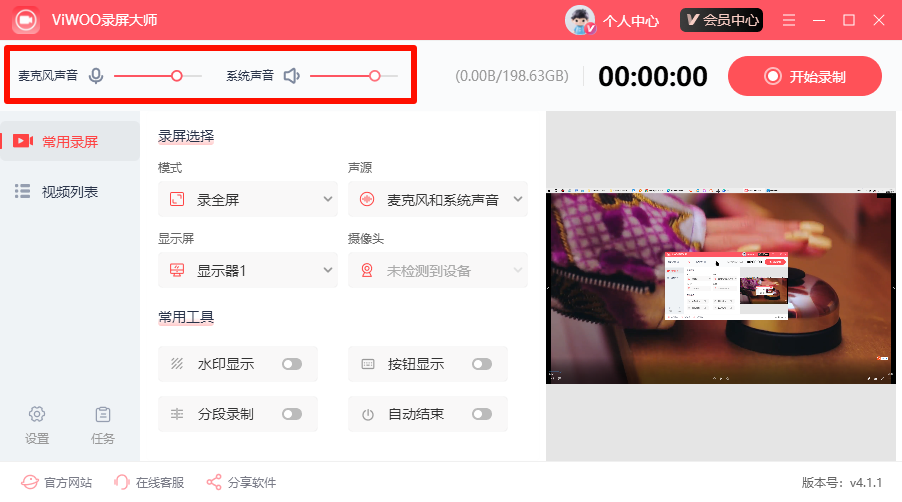Mute the system sound speaker icon

(292, 76)
